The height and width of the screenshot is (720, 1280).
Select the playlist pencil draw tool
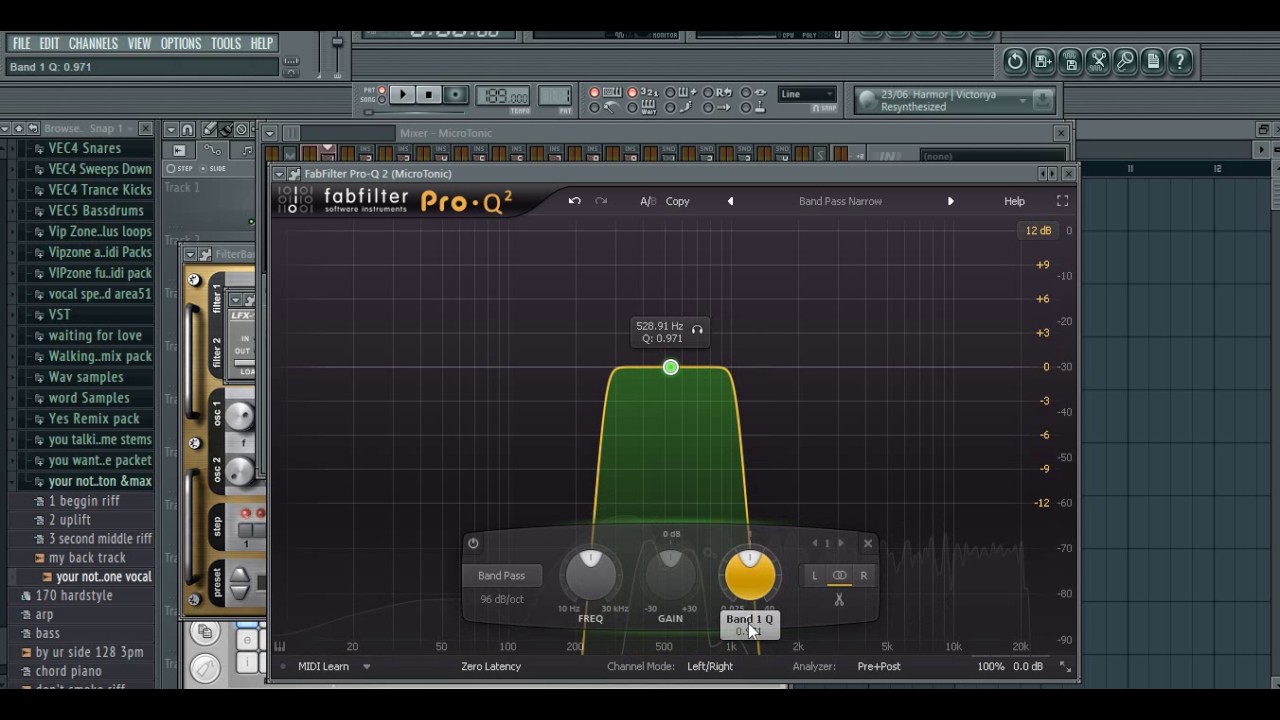[209, 130]
